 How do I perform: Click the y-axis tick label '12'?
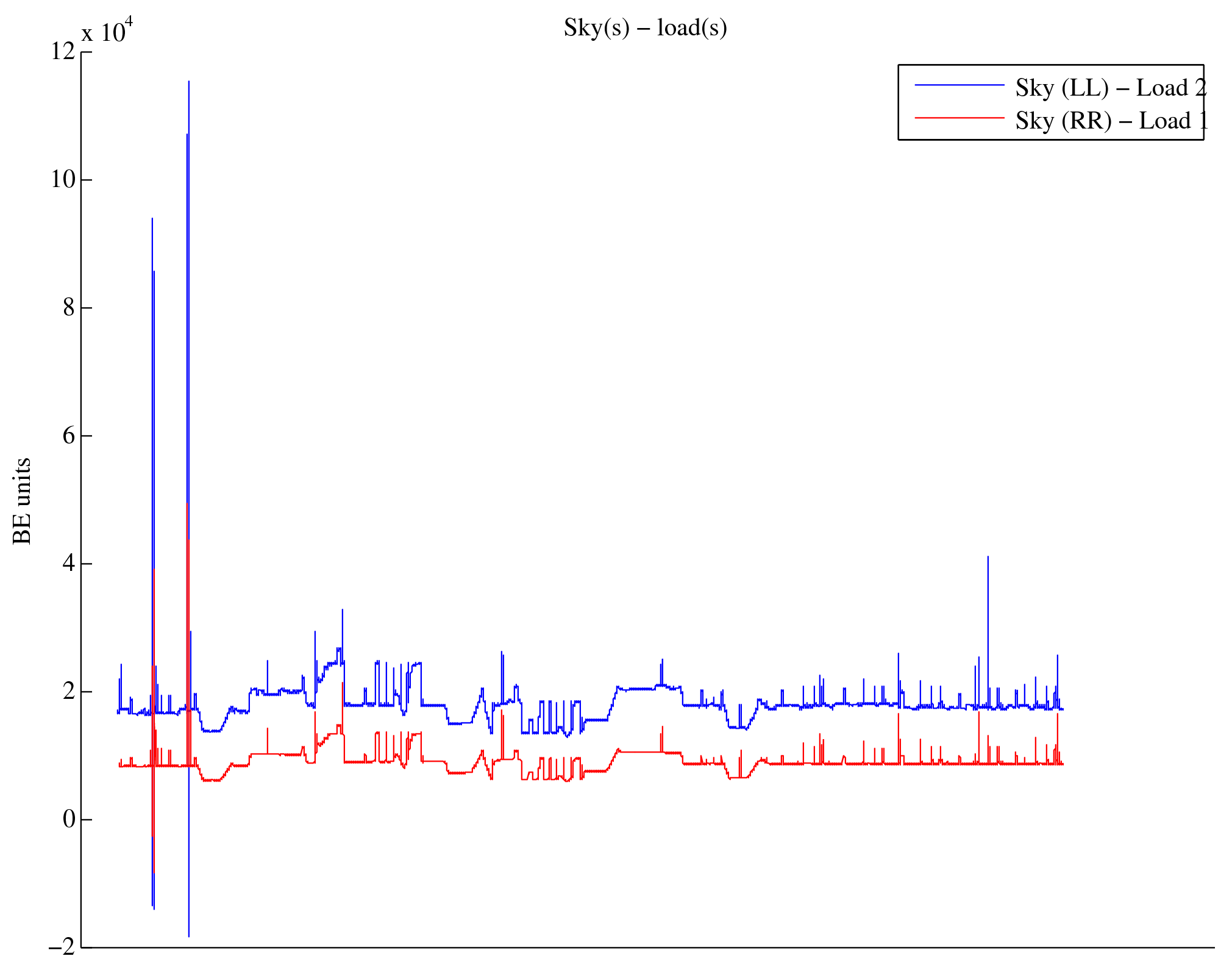[63, 51]
